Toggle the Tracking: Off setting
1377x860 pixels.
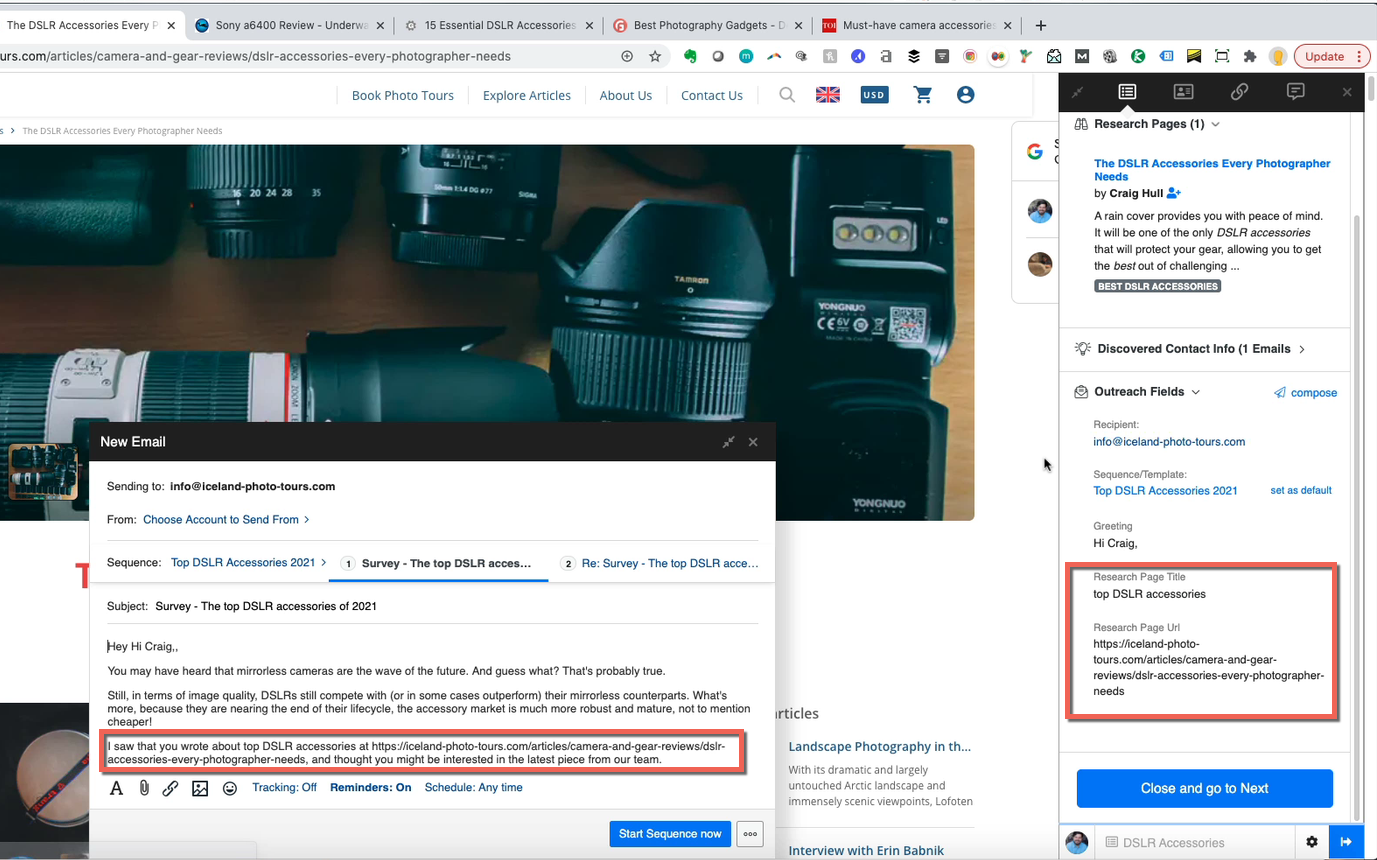pos(284,788)
